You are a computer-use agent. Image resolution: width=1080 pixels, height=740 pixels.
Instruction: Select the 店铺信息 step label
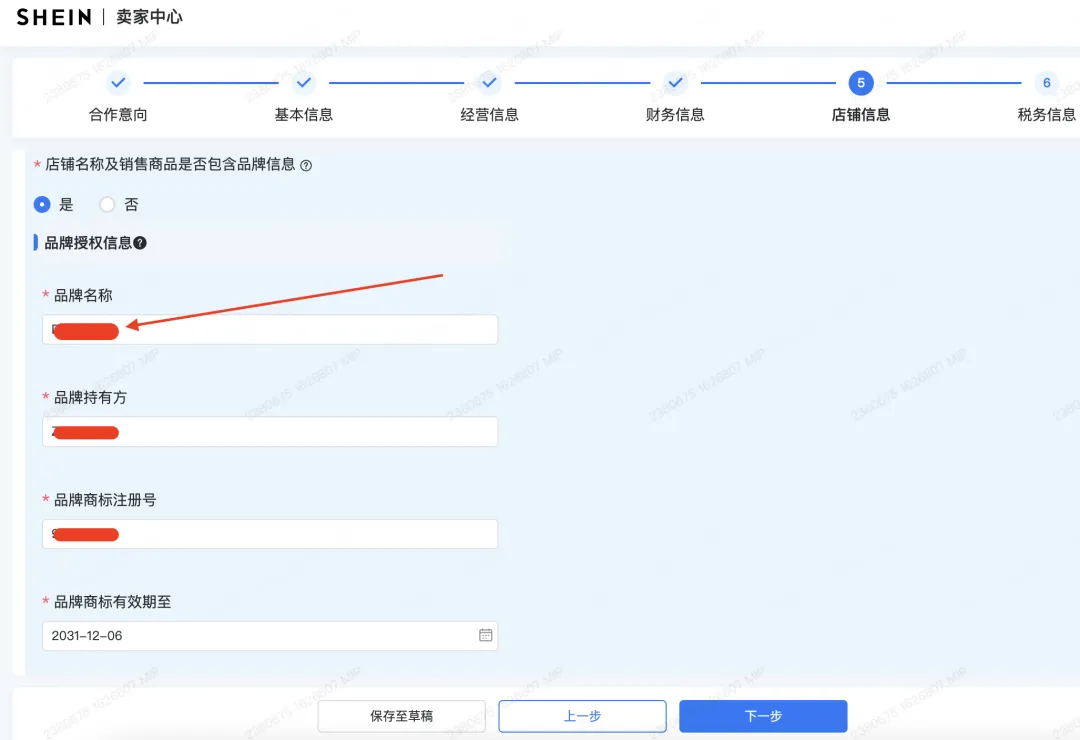point(861,114)
